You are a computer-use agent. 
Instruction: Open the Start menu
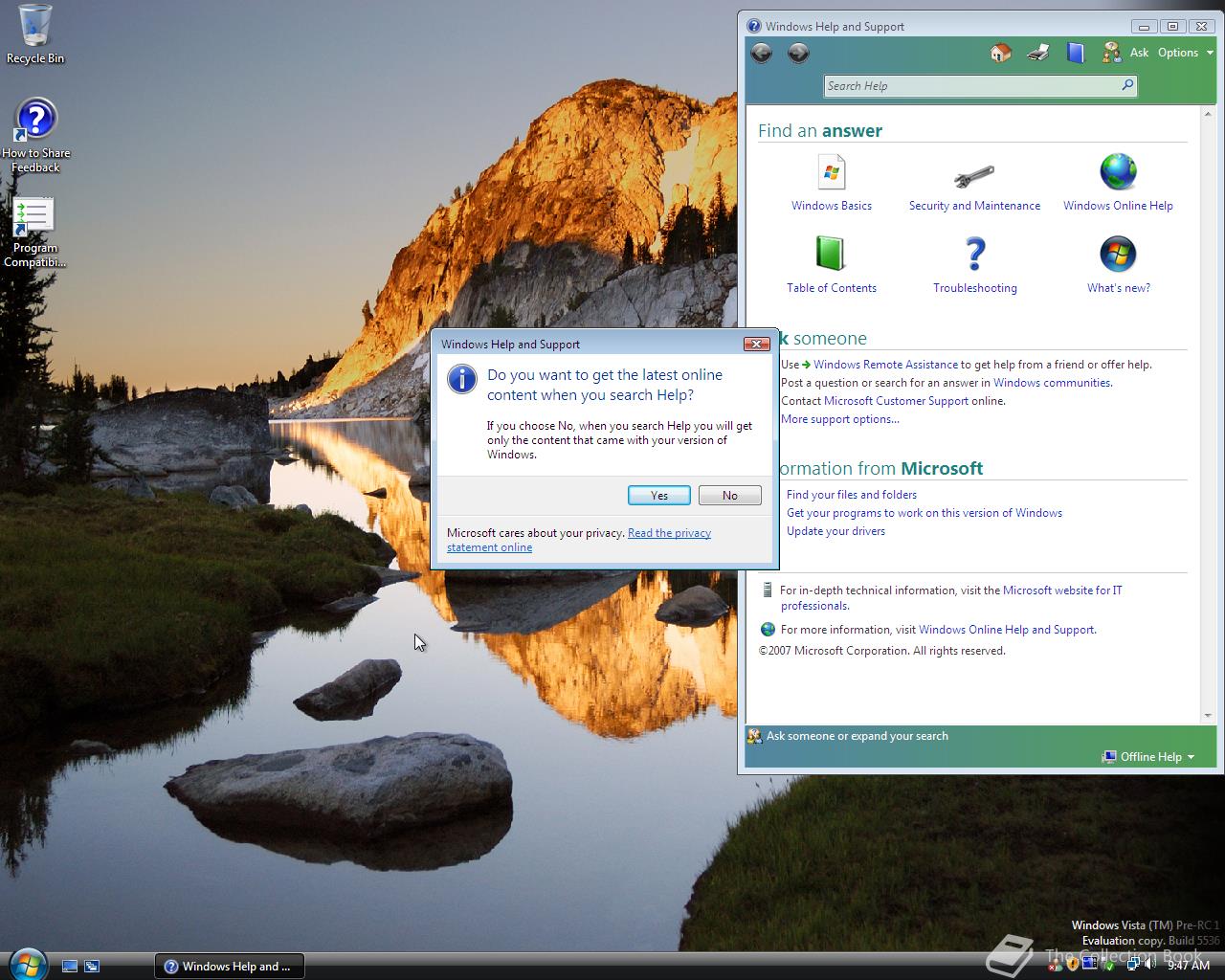(x=26, y=965)
